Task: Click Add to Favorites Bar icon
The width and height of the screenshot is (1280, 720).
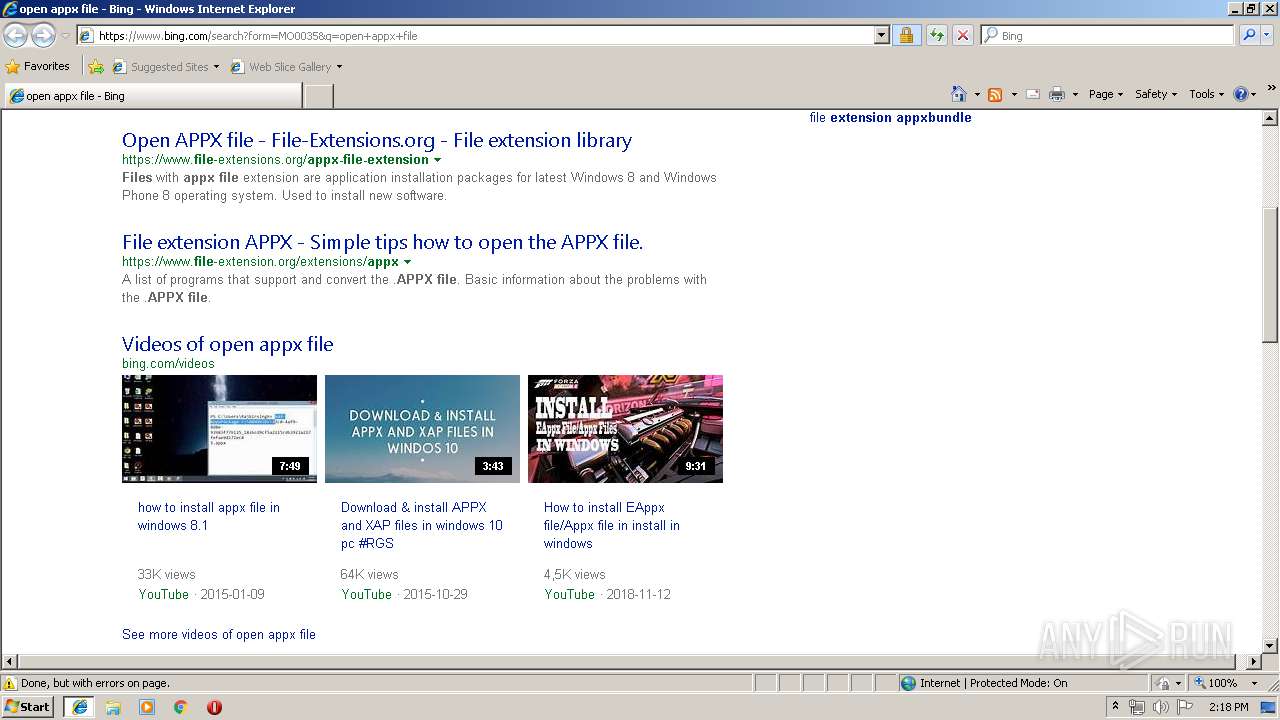Action: pyautogui.click(x=96, y=67)
